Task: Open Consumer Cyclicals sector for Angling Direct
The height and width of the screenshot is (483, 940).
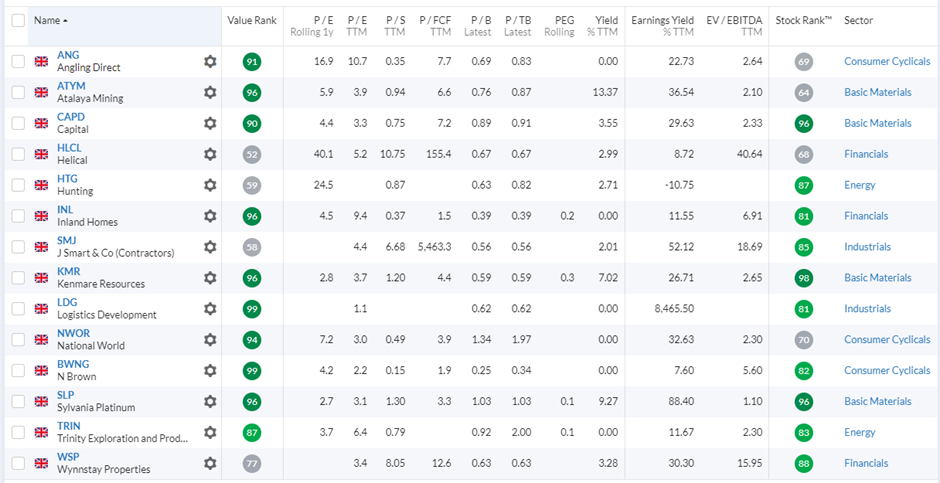Action: 887,62
